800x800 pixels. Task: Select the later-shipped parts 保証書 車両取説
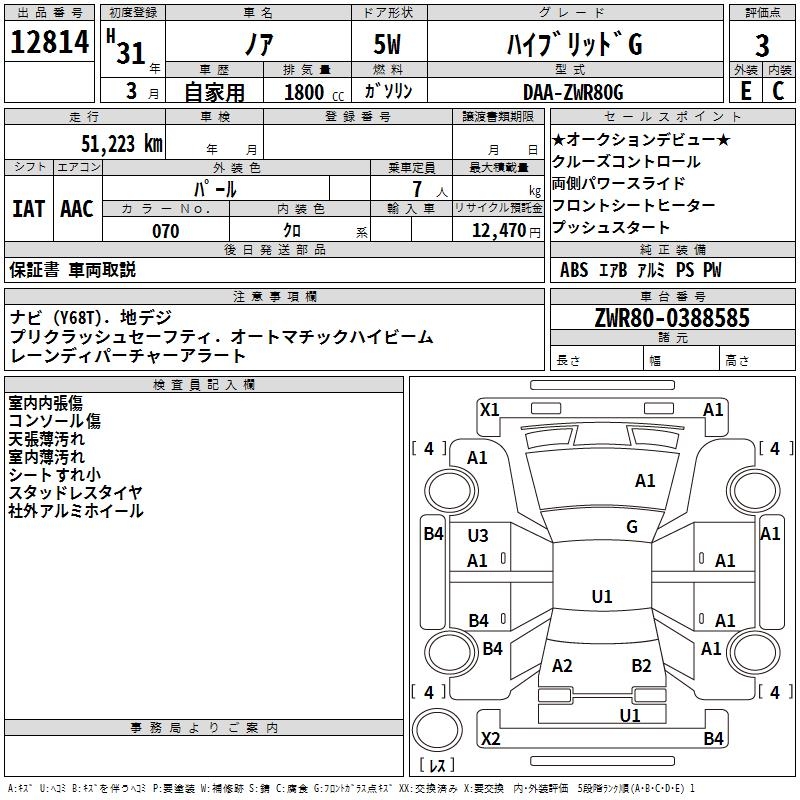(x=72, y=269)
